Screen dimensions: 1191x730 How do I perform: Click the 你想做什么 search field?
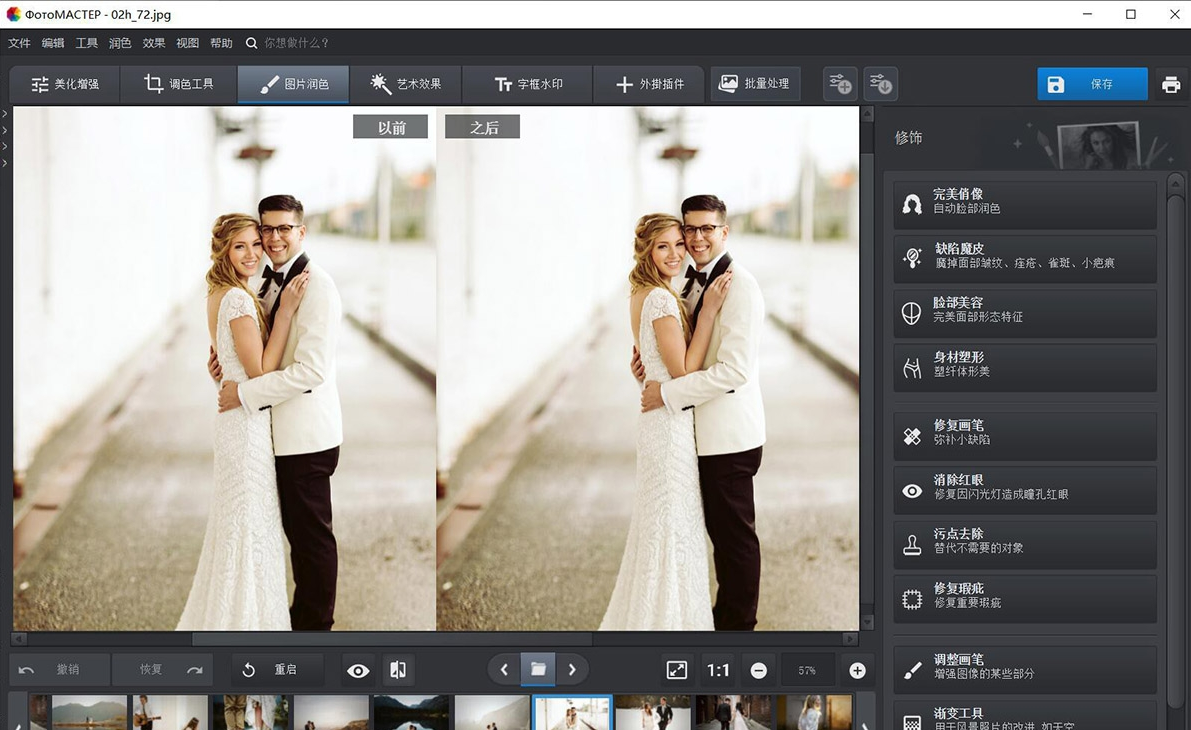coord(296,43)
